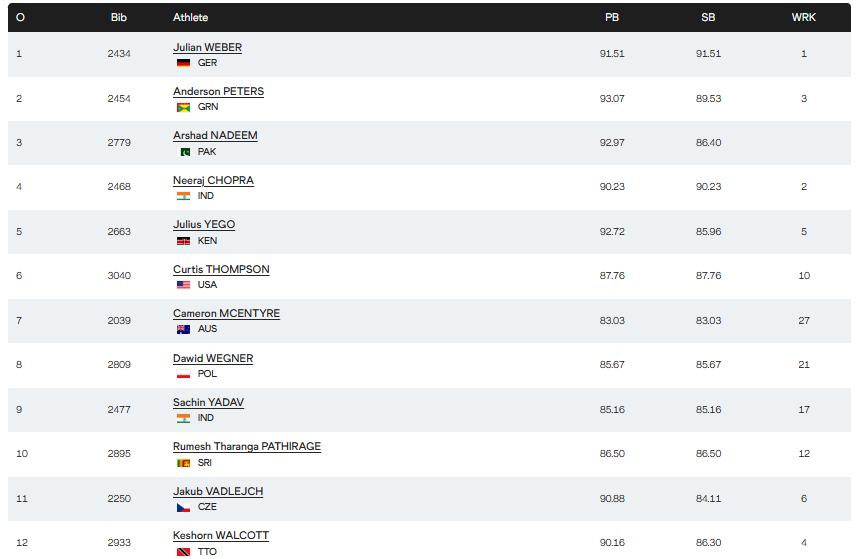Screen dimensions: 860x559
Task: Click the German flag icon under Julian Weber
Action: (183, 63)
